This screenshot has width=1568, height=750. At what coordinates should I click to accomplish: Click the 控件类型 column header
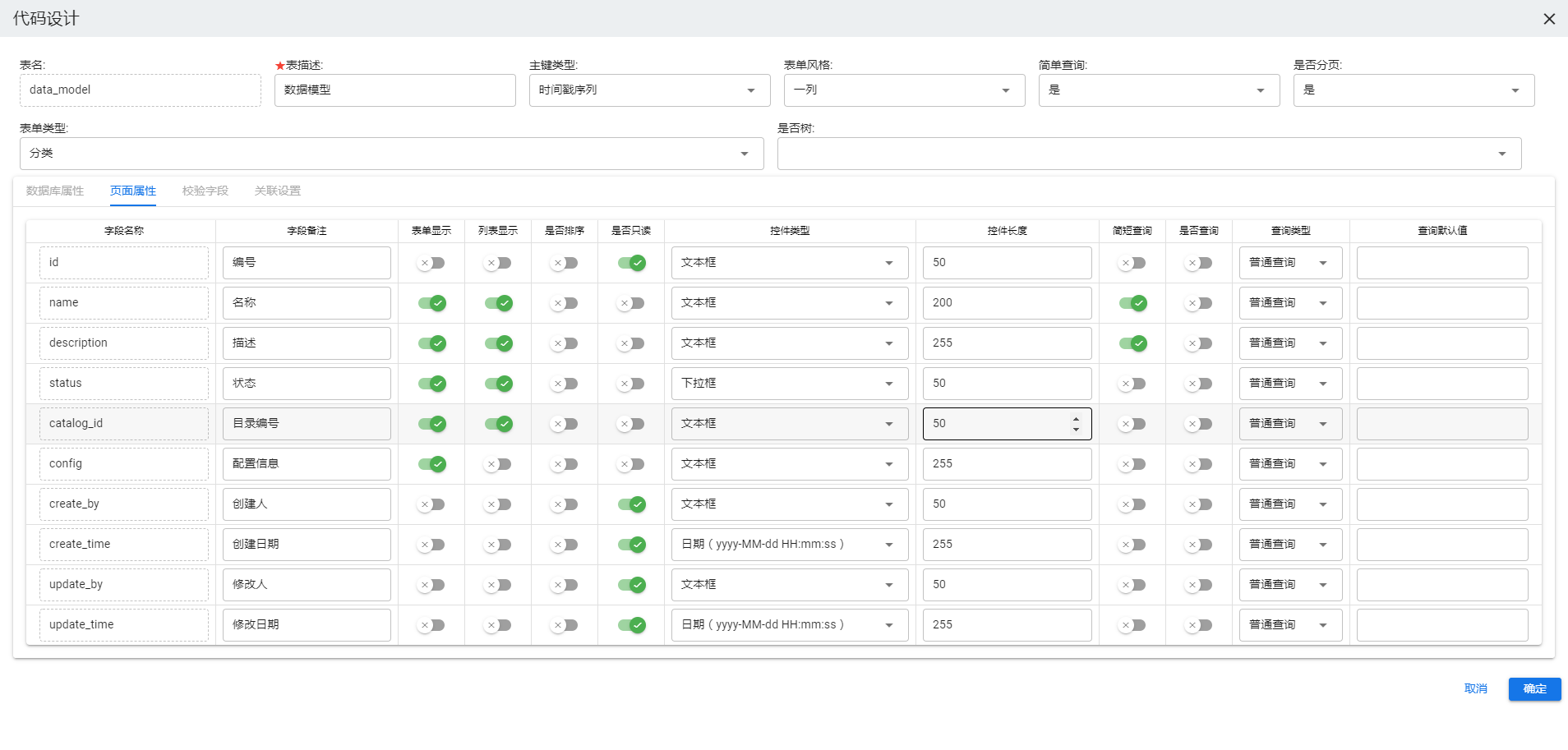pyautogui.click(x=790, y=231)
